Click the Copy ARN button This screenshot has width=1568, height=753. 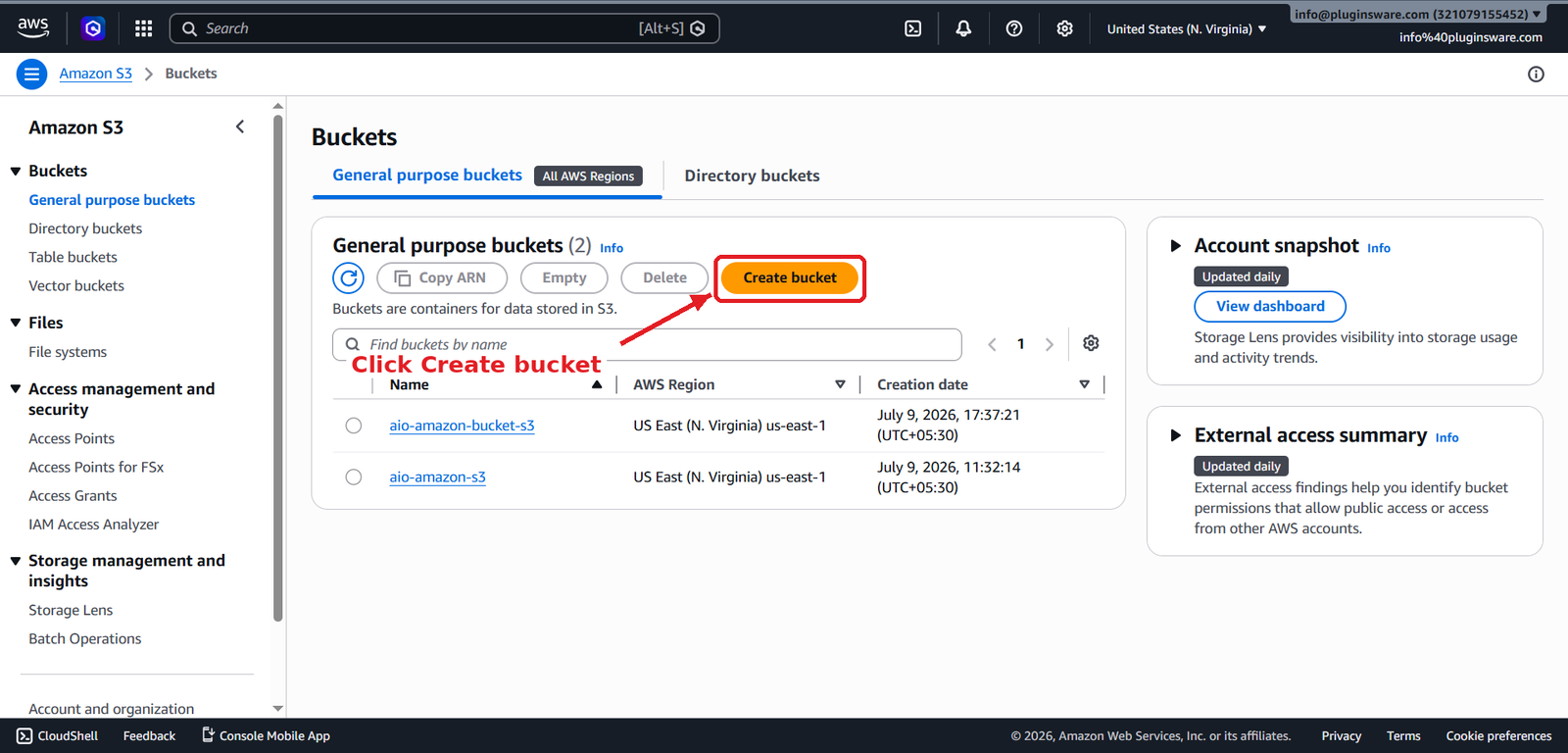coord(442,278)
